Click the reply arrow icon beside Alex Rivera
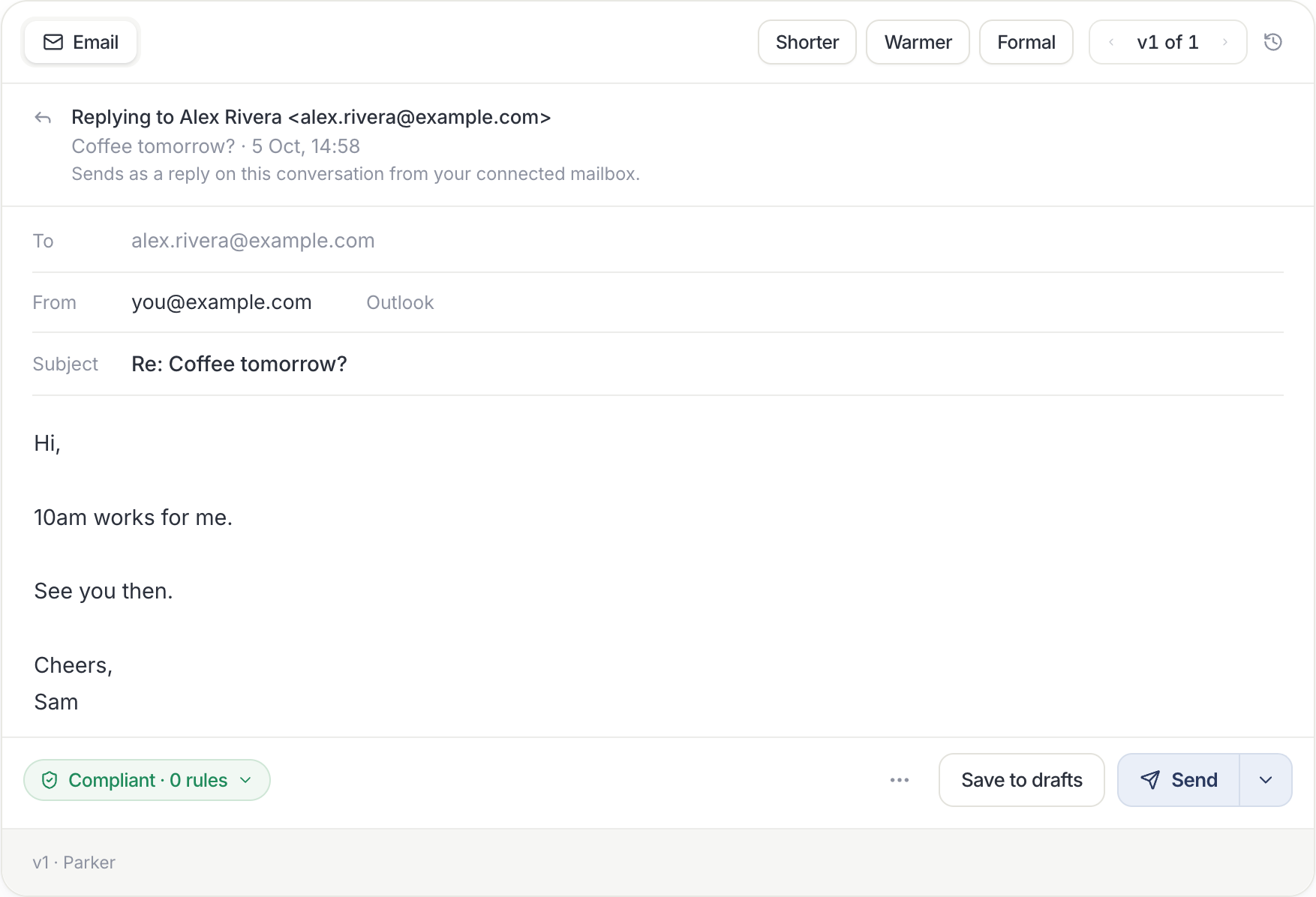Image resolution: width=1316 pixels, height=897 pixels. click(43, 118)
